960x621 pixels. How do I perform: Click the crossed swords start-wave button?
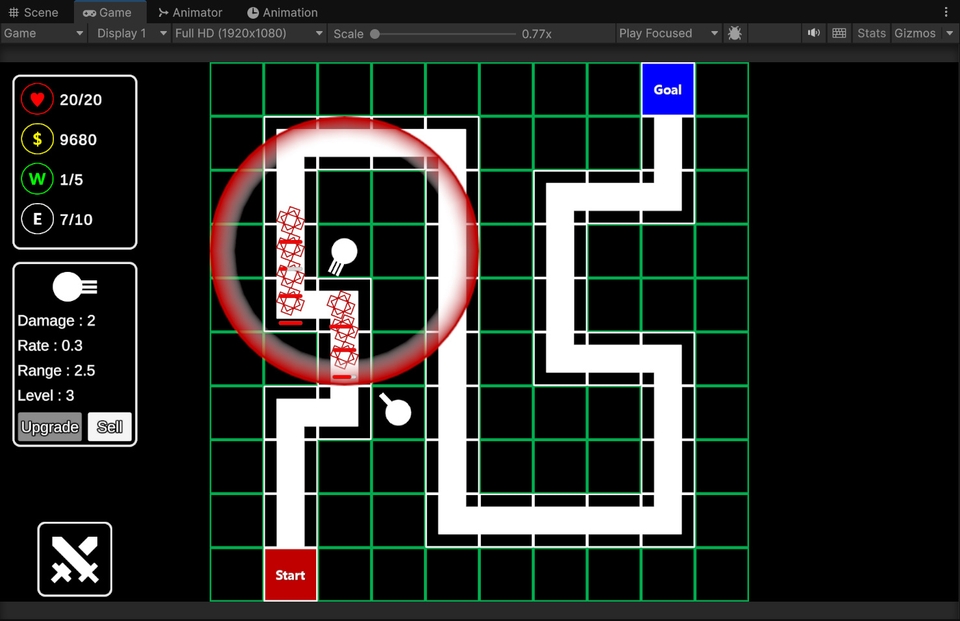point(75,559)
